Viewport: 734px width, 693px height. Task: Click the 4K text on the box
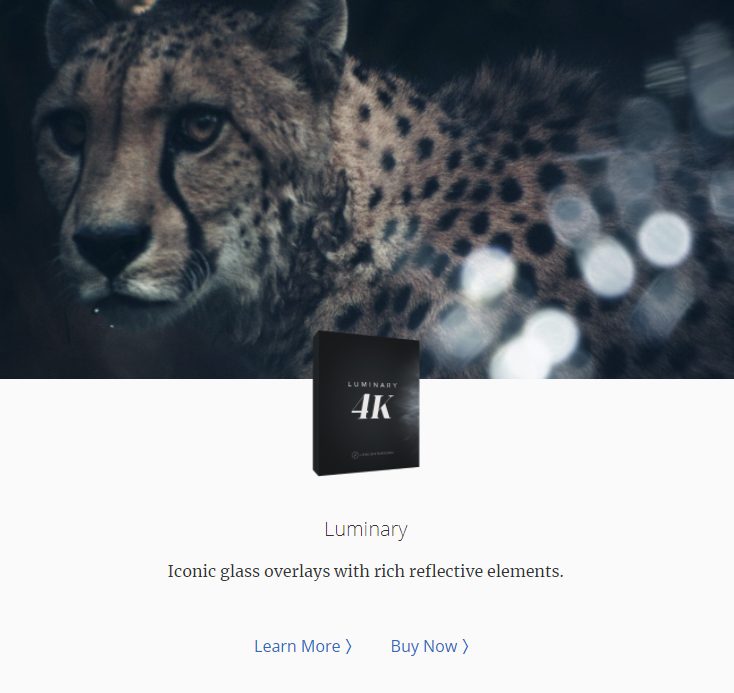pyautogui.click(x=371, y=406)
